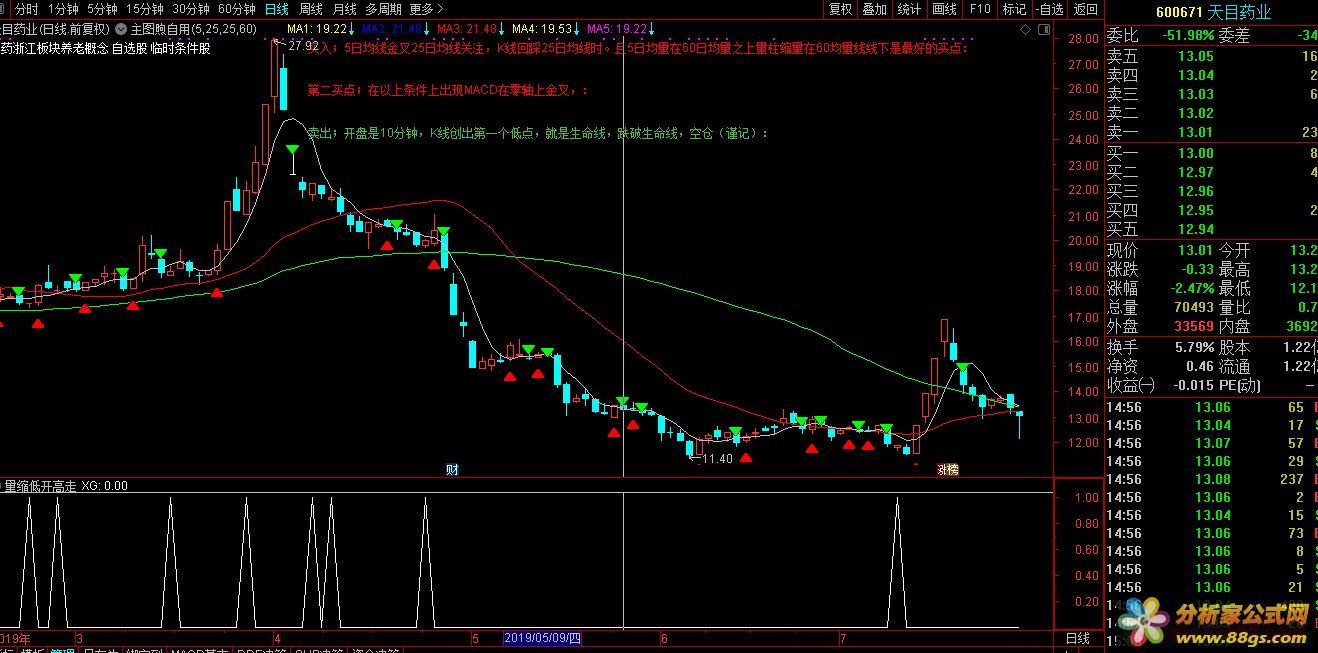1318x653 pixels.
Task: Click the 买三 12.96 bid row
Action: tap(1211, 191)
